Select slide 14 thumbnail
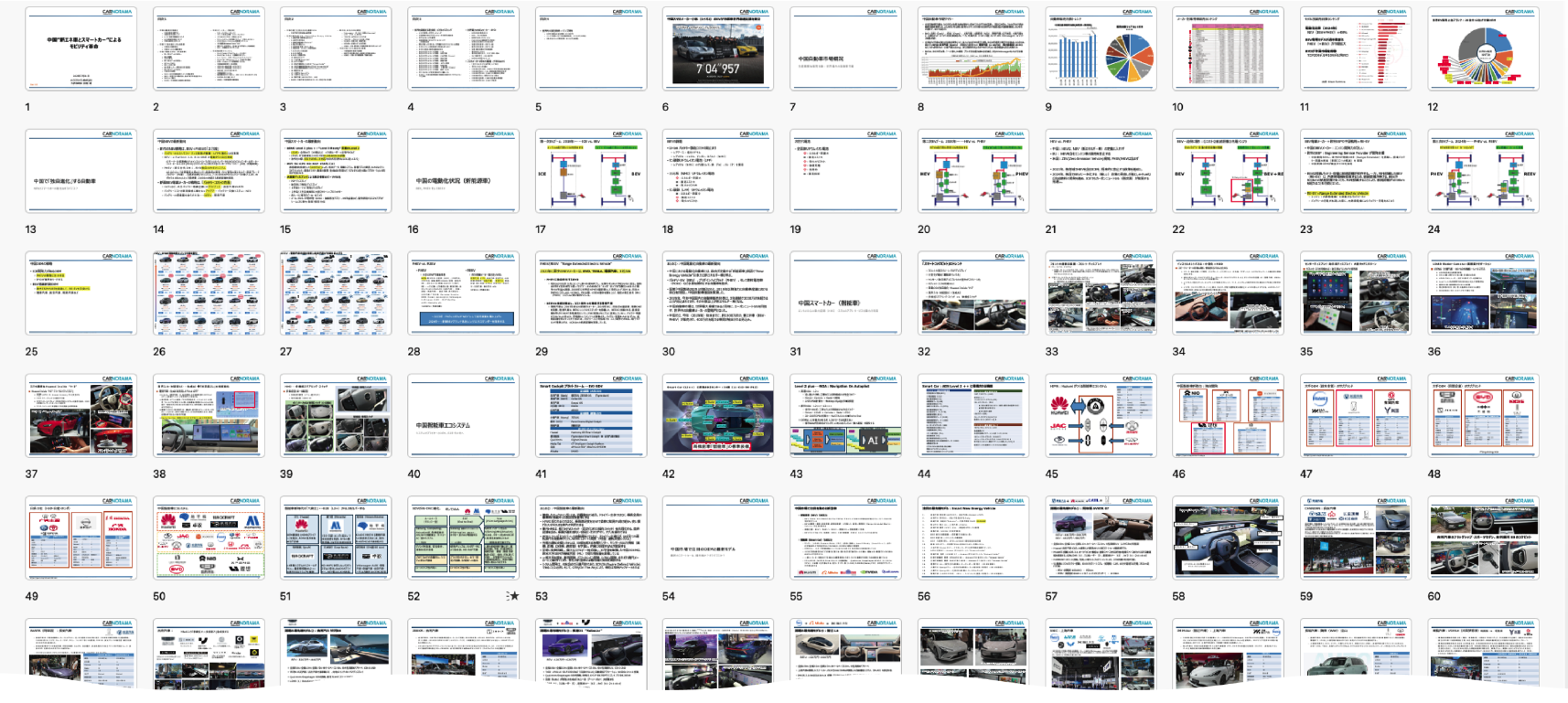This screenshot has width=1568, height=703. 209,171
